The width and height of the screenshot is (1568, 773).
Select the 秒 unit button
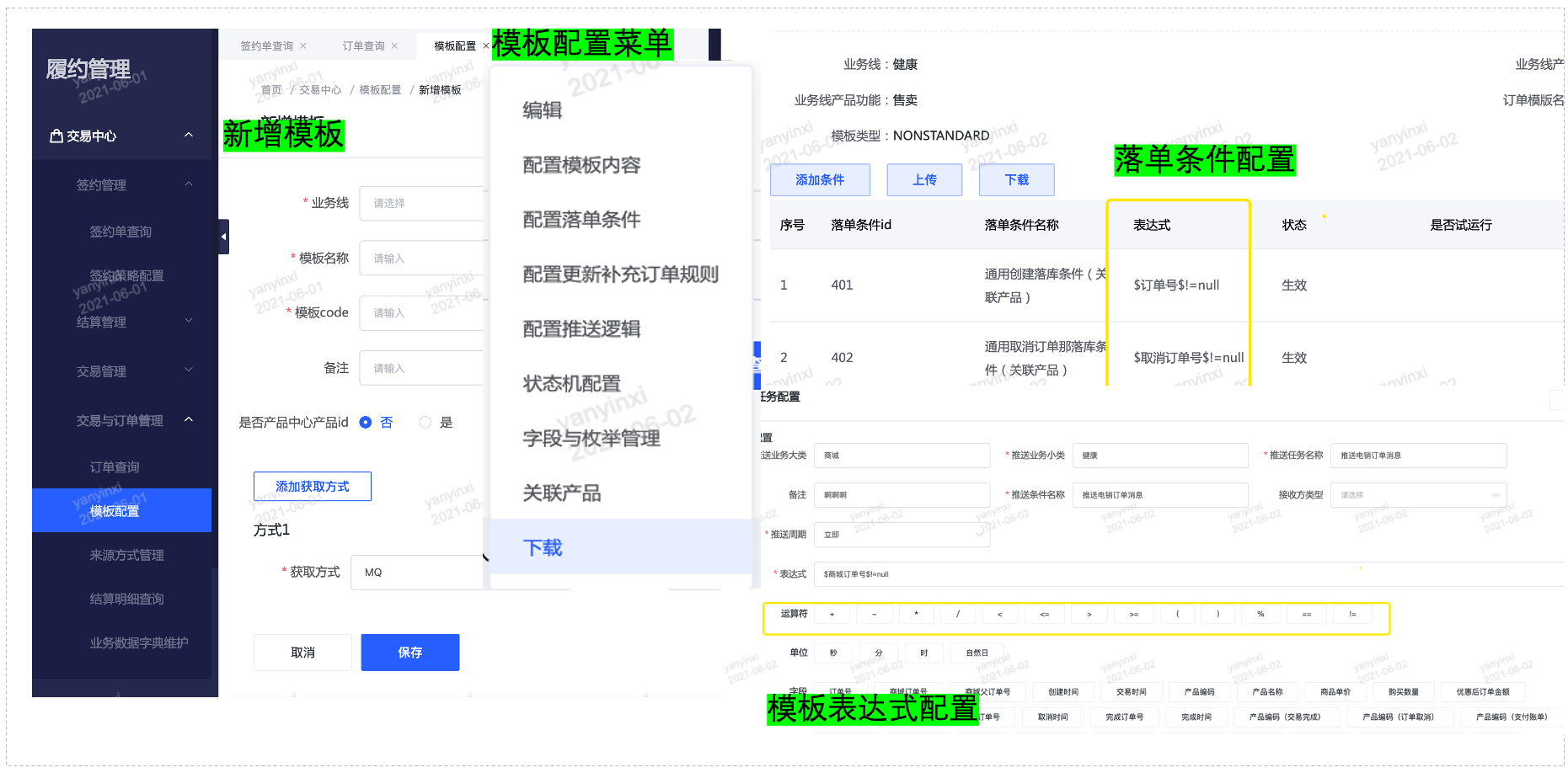[833, 653]
